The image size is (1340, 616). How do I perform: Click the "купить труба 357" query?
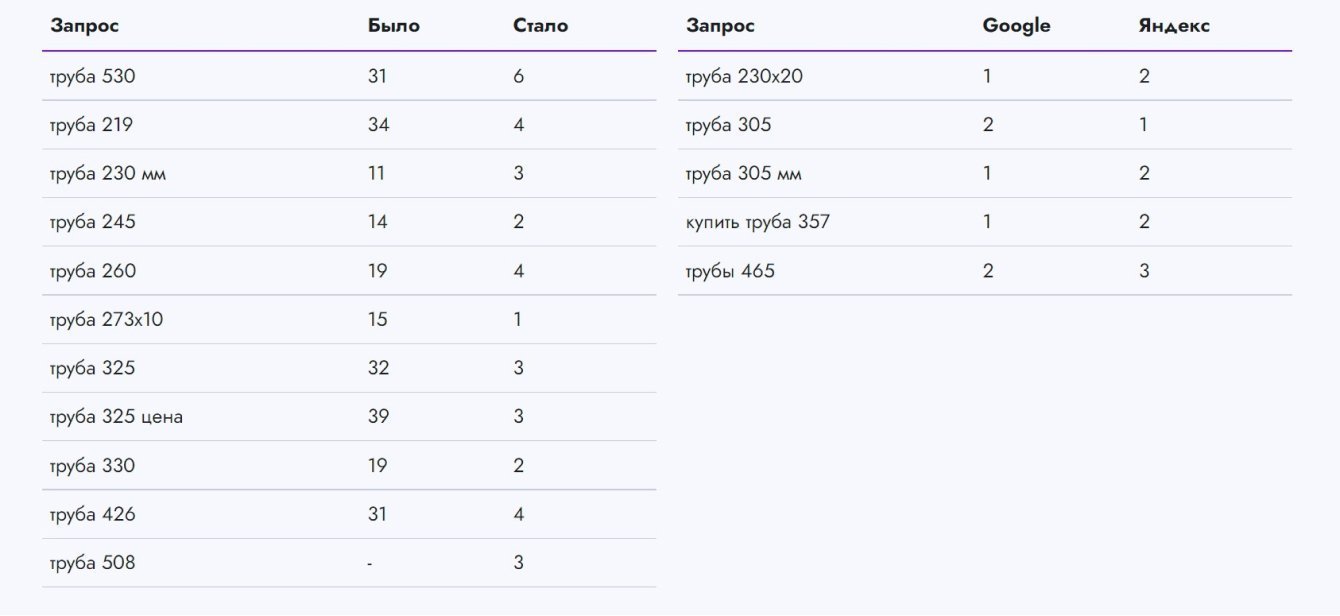coord(758,222)
